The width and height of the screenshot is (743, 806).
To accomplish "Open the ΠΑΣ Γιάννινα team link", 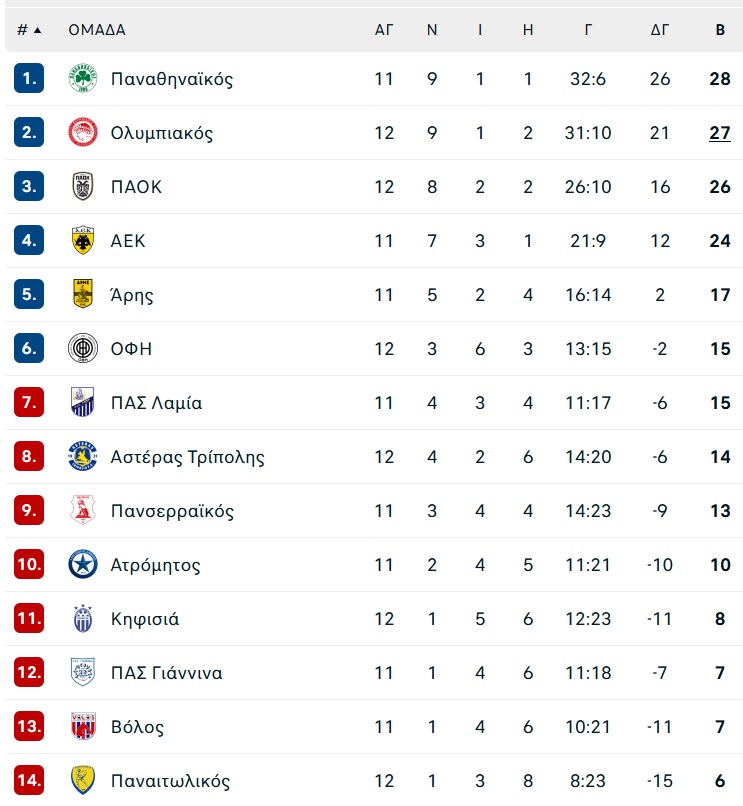I will [x=167, y=673].
